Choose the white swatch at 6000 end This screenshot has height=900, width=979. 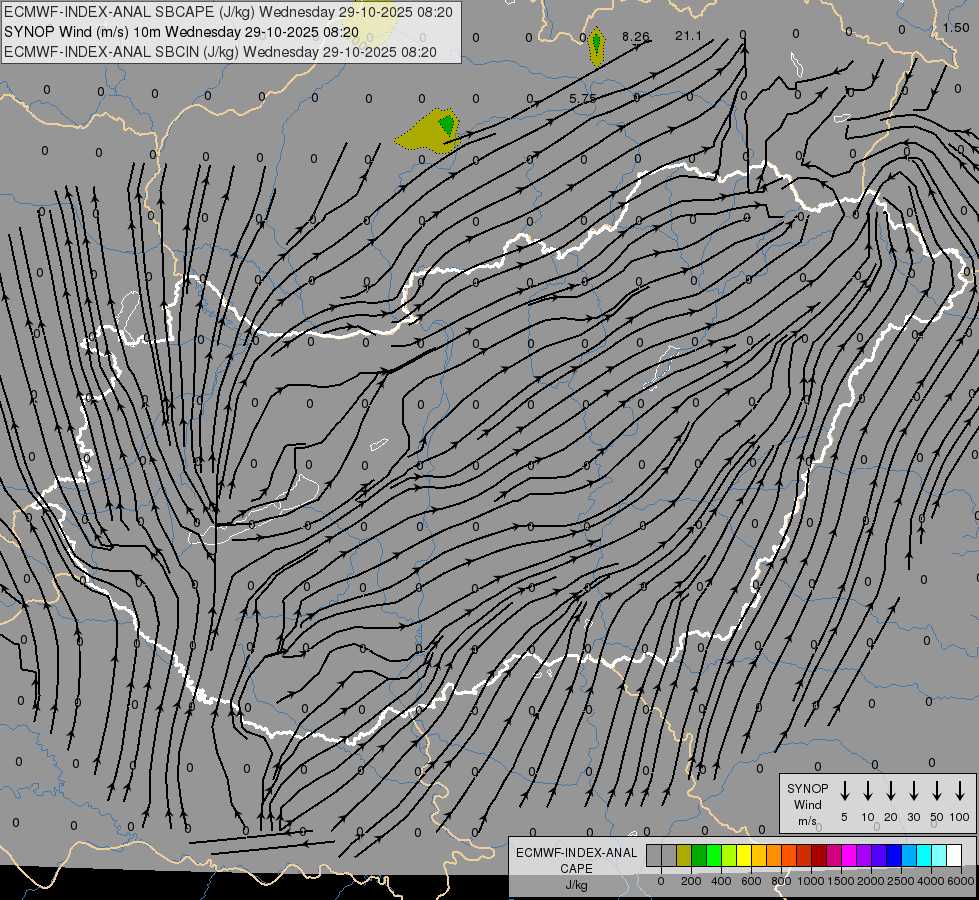tap(954, 855)
